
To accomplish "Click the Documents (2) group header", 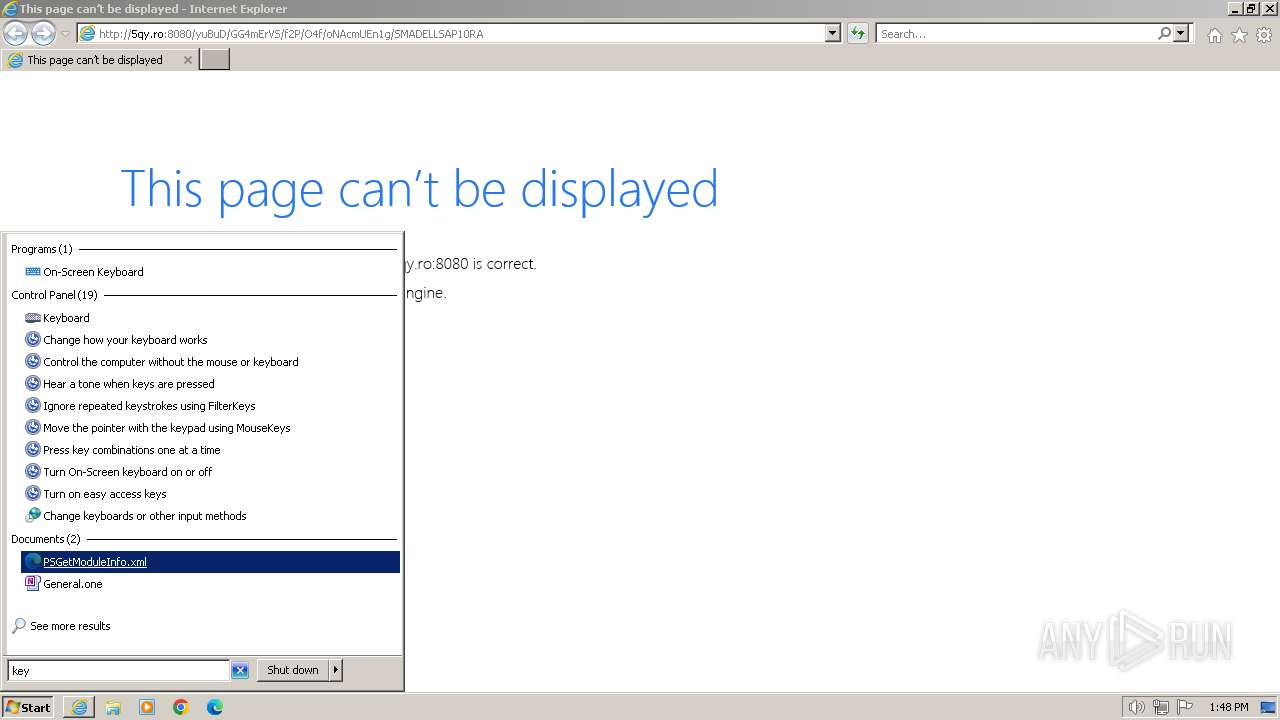I will [x=46, y=539].
